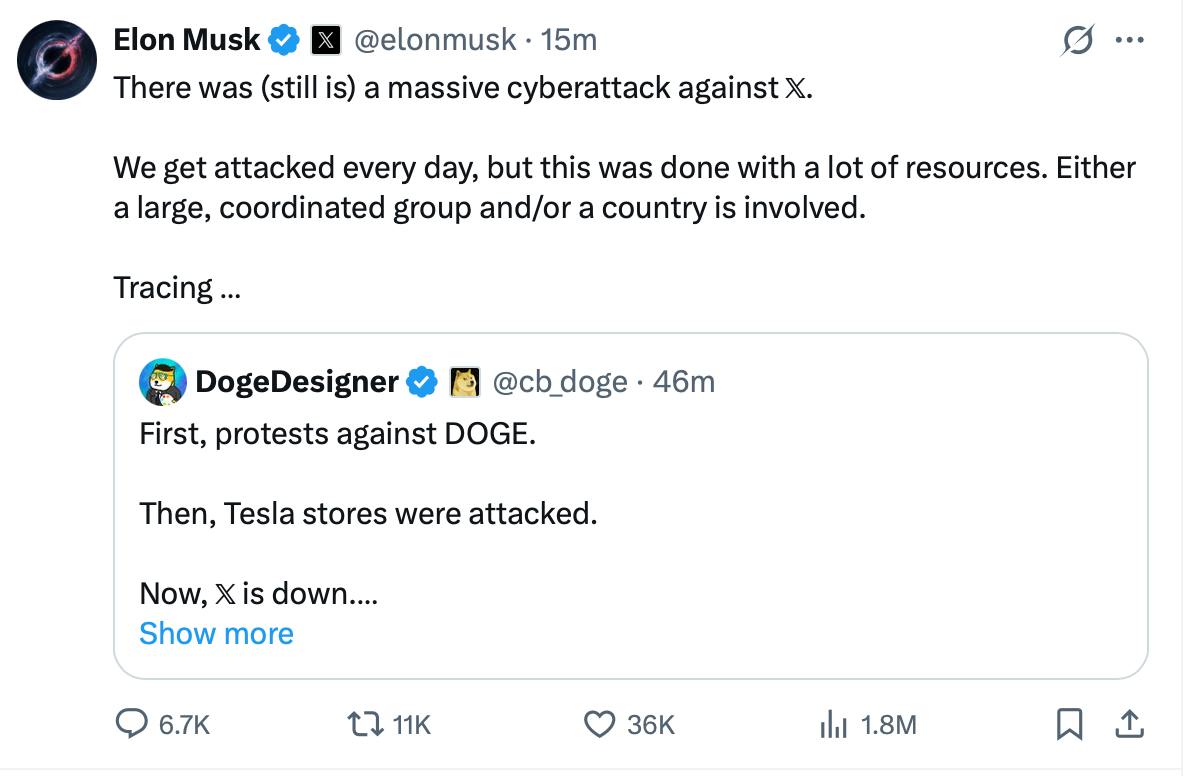Share the post via upload arrow icon
Image resolution: width=1194 pixels, height=776 pixels.
tap(1129, 724)
